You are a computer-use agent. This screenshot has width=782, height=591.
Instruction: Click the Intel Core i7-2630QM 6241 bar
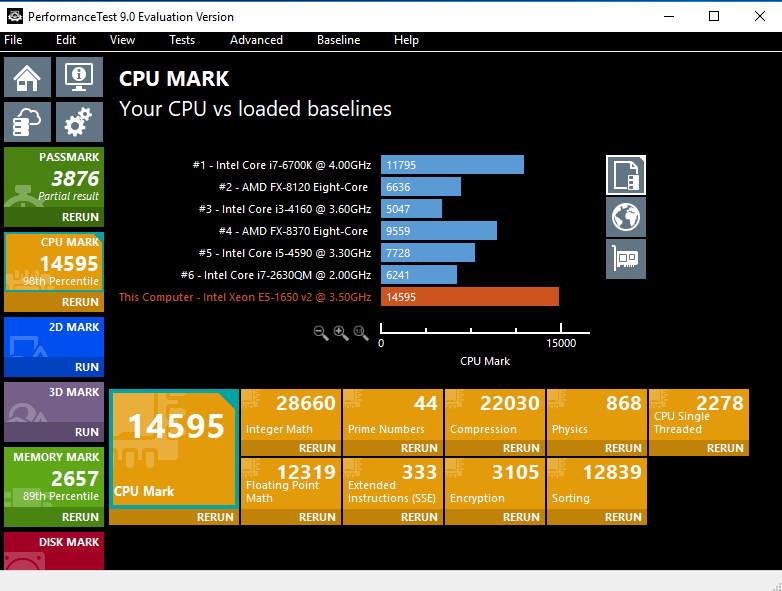click(419, 275)
